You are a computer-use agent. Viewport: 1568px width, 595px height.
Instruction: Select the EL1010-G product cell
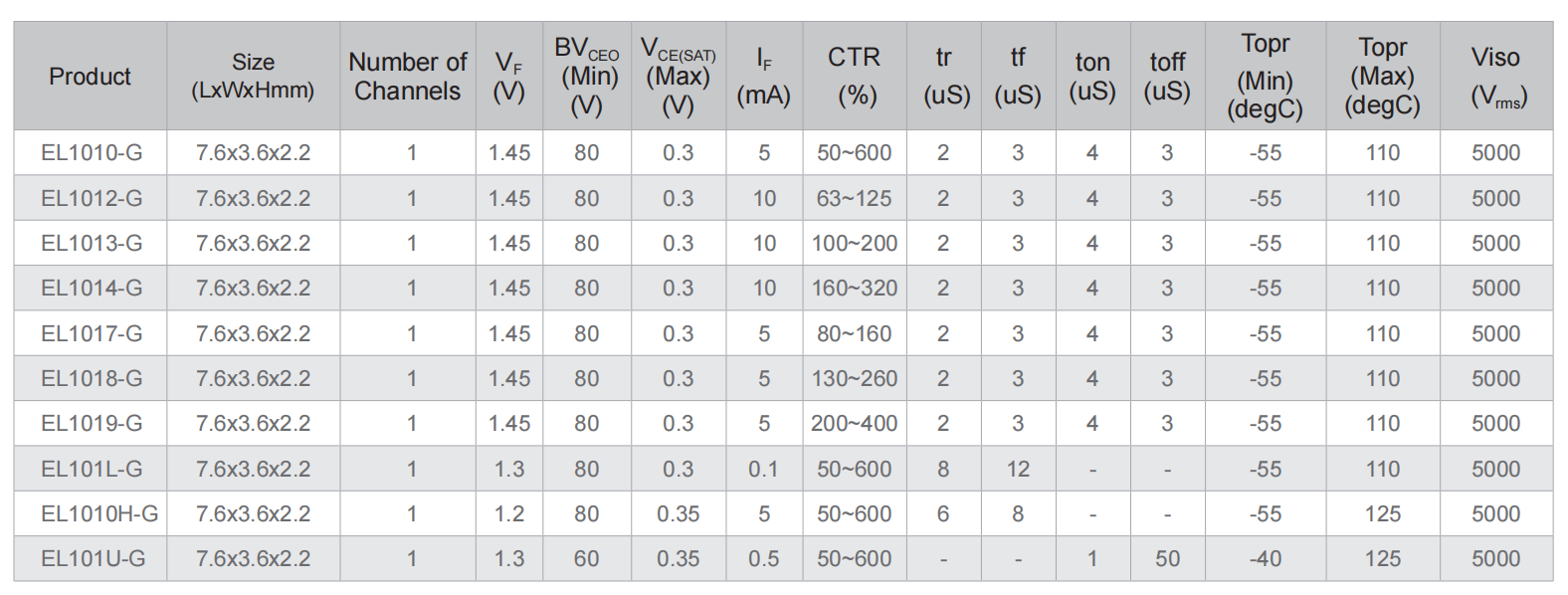[91, 153]
